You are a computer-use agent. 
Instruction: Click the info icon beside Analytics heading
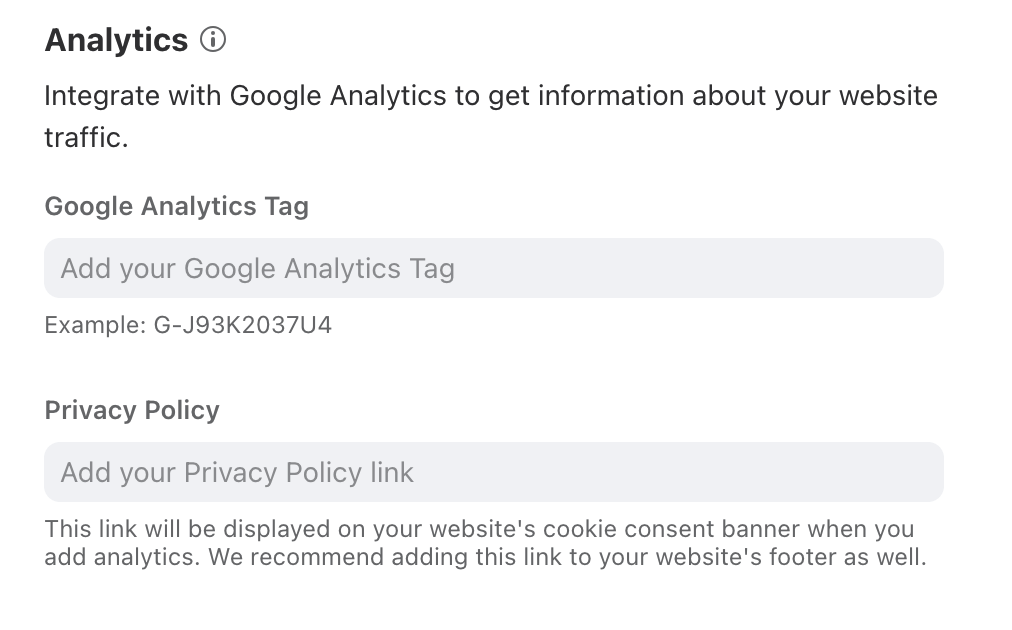tap(213, 39)
